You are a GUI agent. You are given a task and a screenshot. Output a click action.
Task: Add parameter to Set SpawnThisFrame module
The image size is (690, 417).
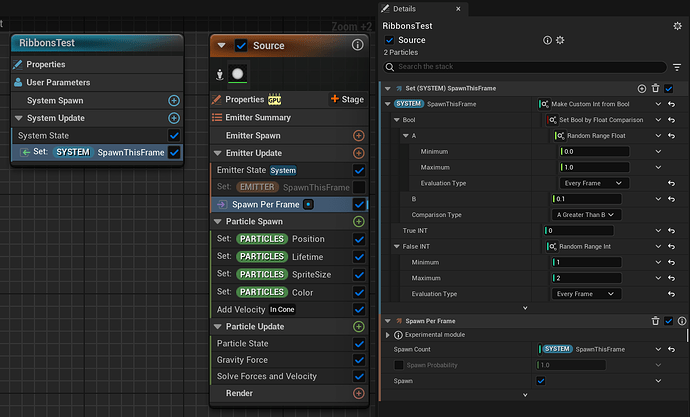(642, 89)
